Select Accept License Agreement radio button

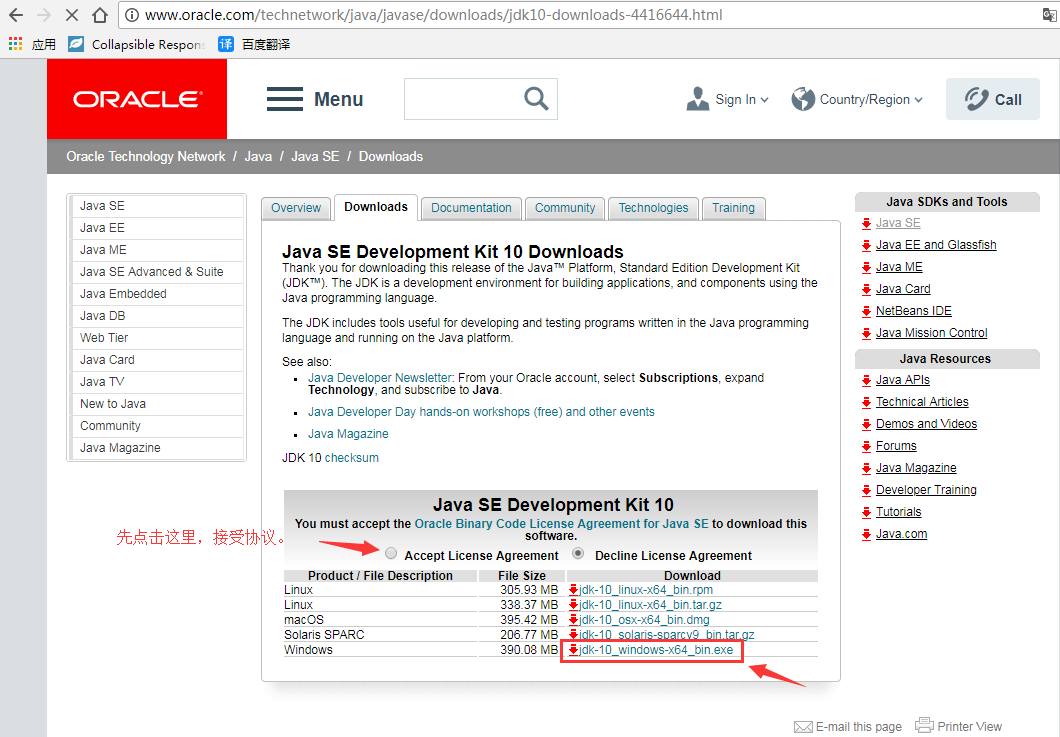(391, 553)
